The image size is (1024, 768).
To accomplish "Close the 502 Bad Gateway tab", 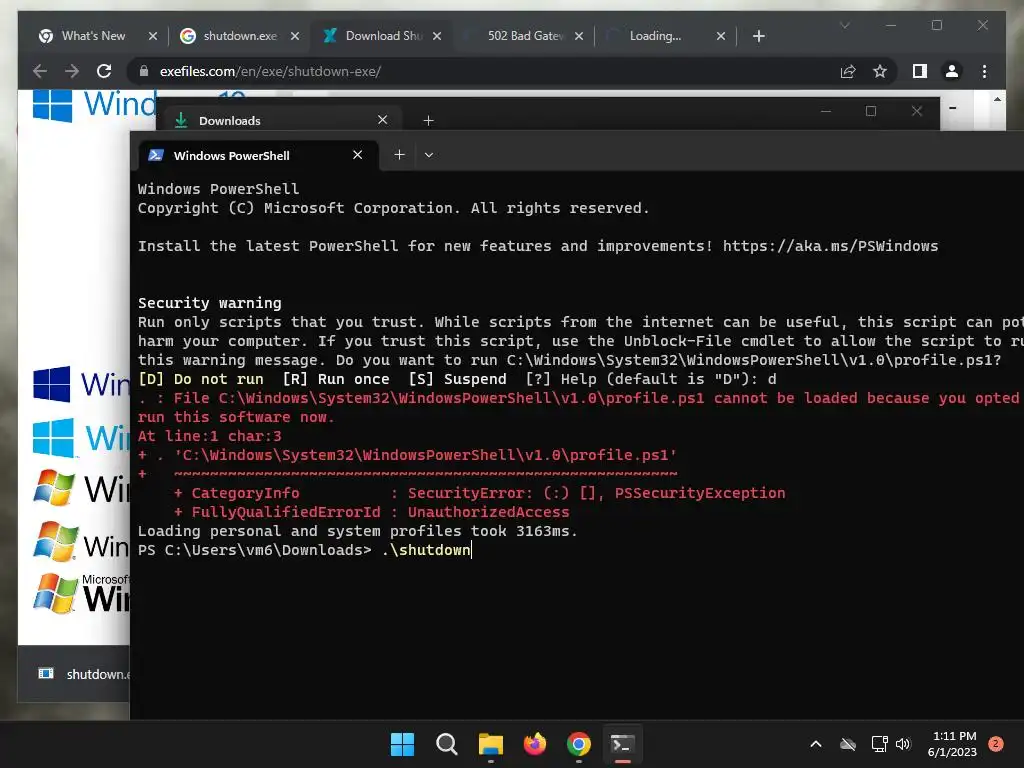I will coord(579,36).
